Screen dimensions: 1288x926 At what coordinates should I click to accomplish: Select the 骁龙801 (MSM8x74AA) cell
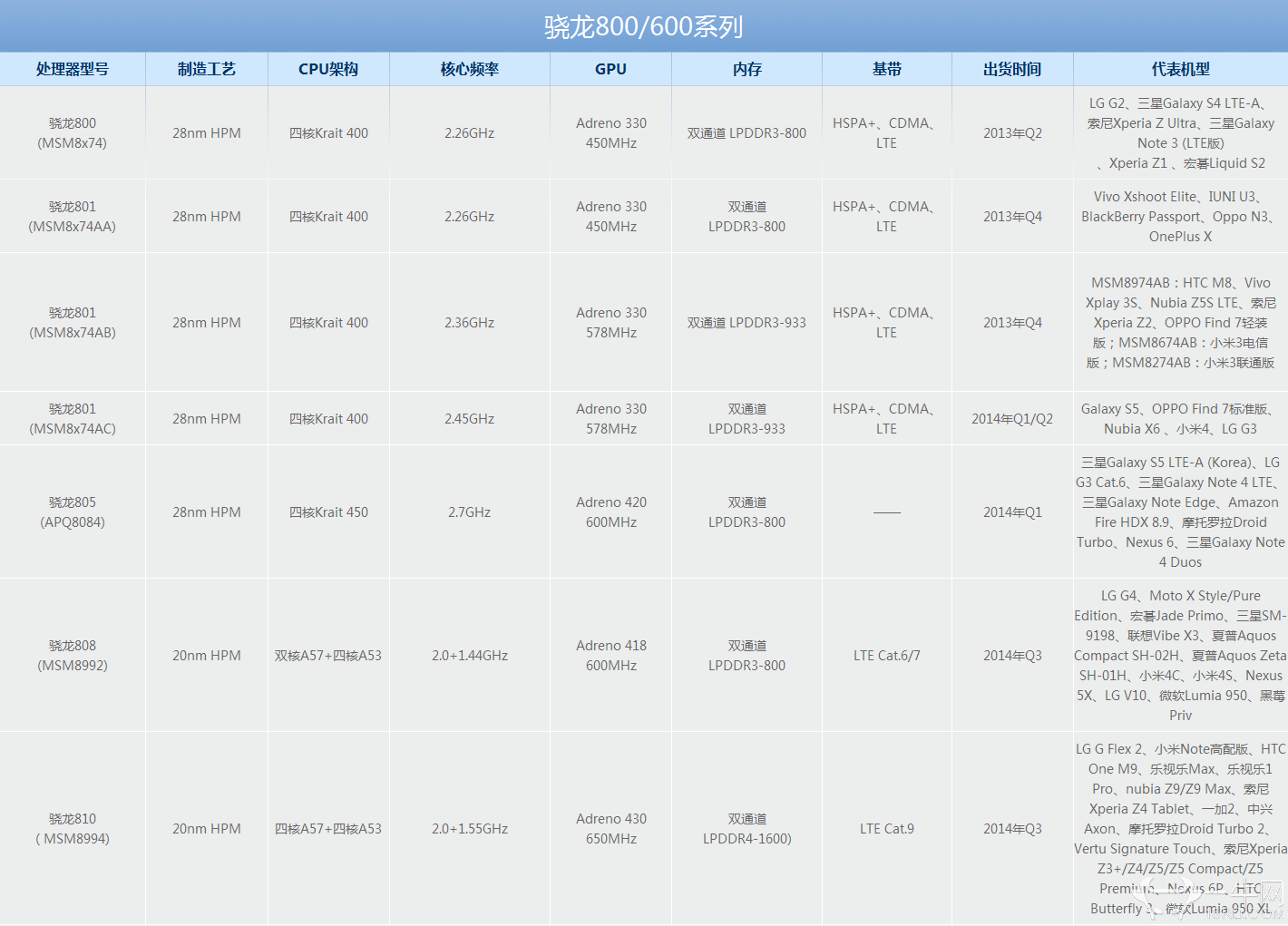(73, 217)
